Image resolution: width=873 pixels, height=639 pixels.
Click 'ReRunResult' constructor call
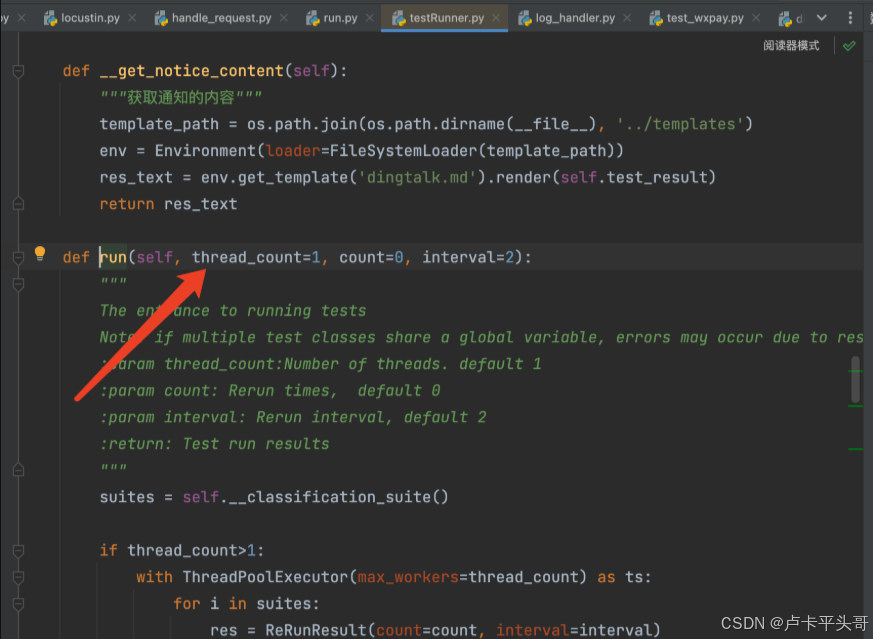click(x=316, y=631)
